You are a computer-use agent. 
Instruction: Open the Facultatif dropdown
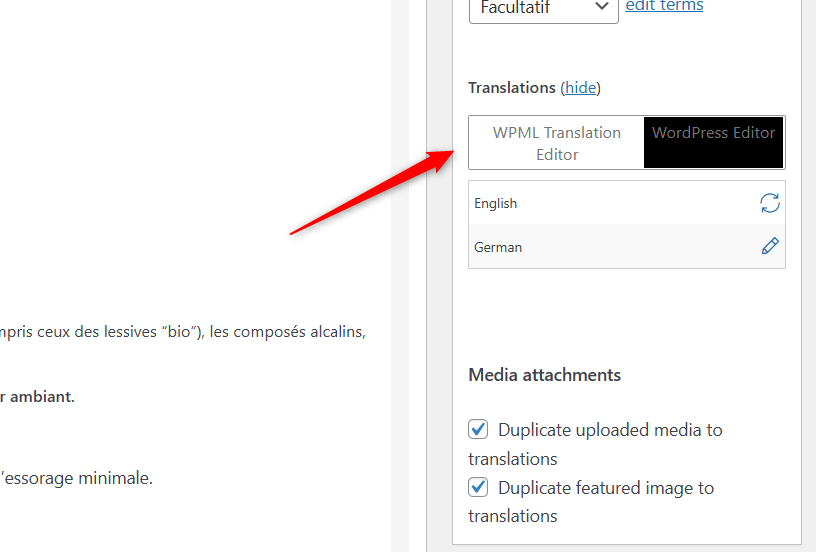[x=544, y=8]
